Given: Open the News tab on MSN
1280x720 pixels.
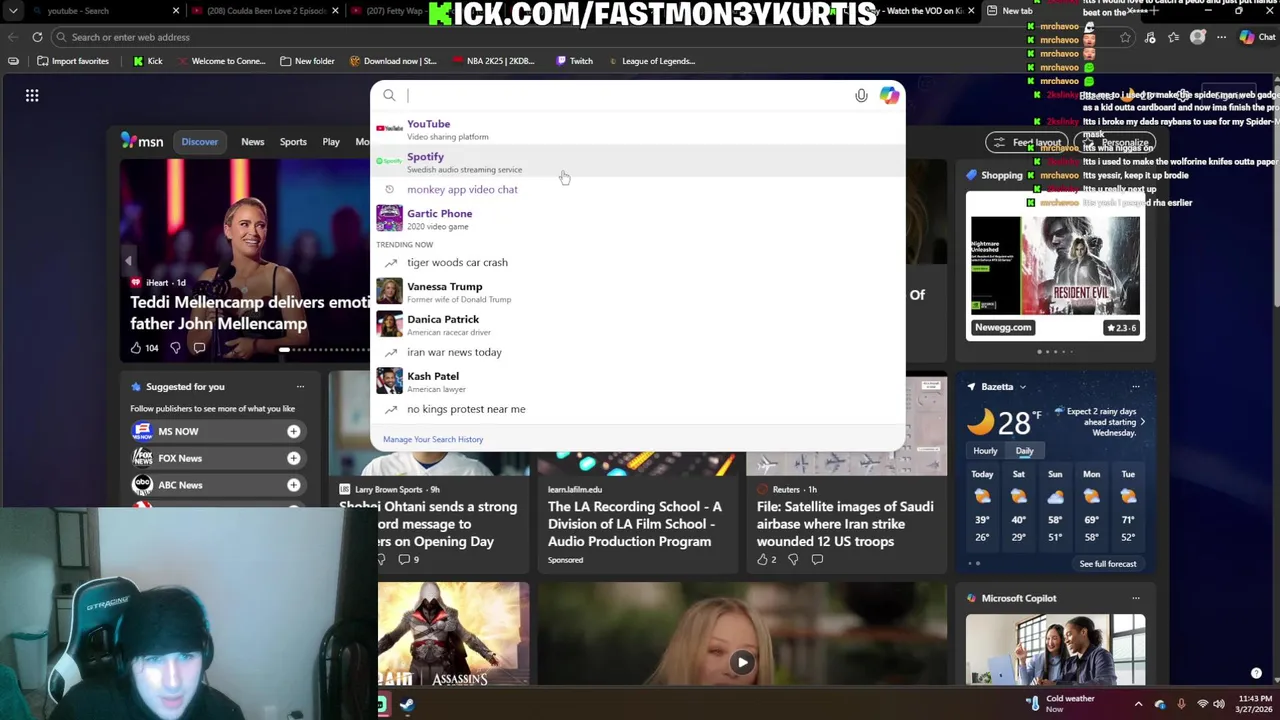Looking at the screenshot, I should click(252, 142).
